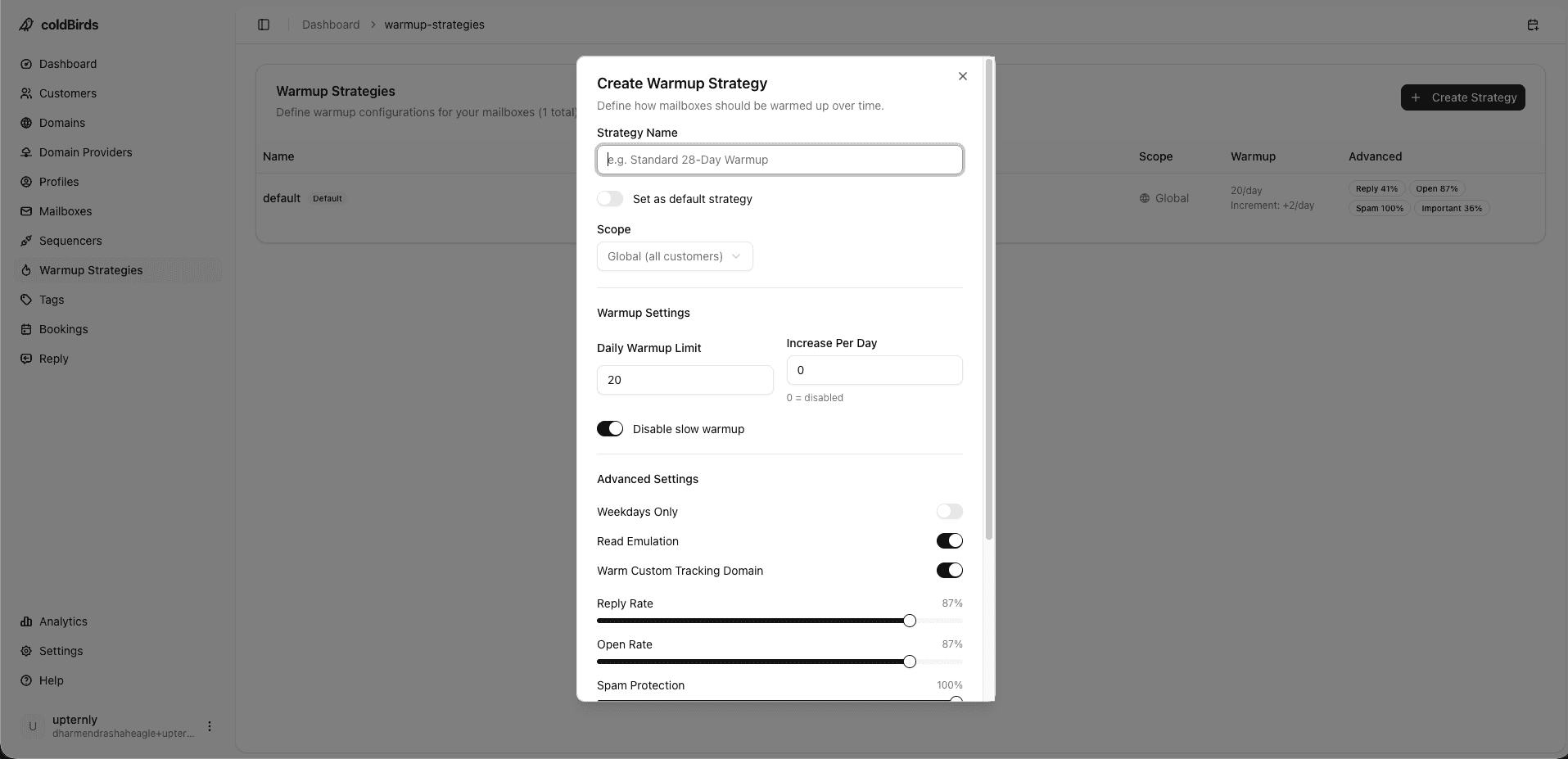Select the Sequencers sidebar icon
Image resolution: width=1568 pixels, height=759 pixels.
(70, 241)
